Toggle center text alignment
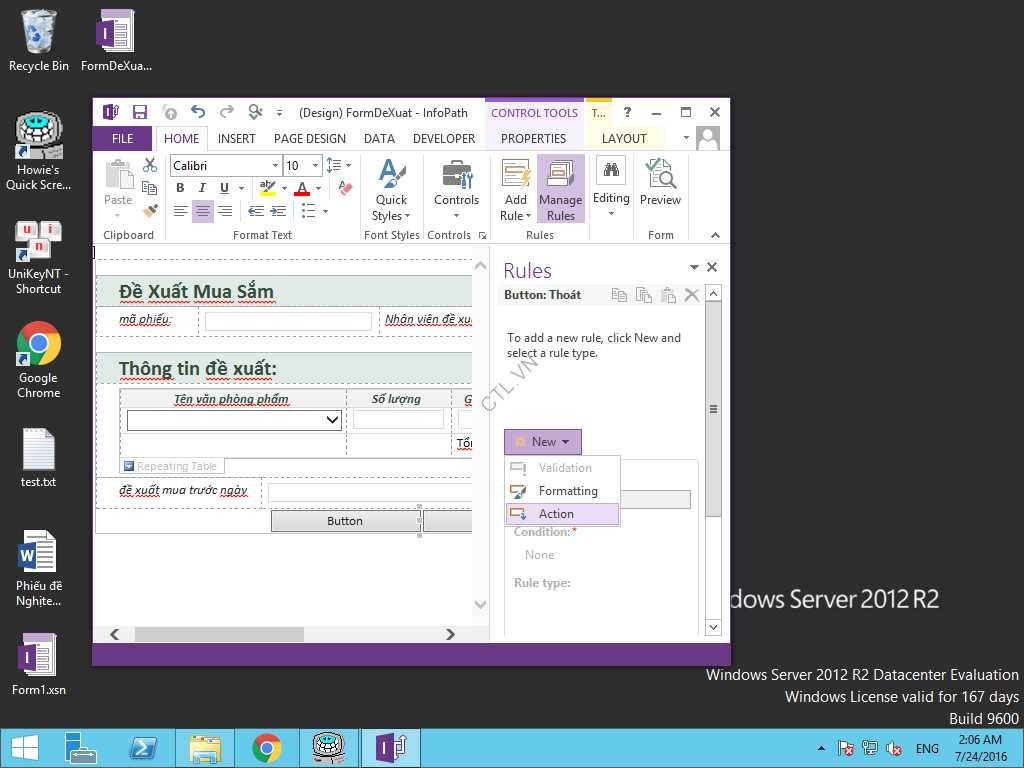Screen dimensions: 1024x768 203,211
